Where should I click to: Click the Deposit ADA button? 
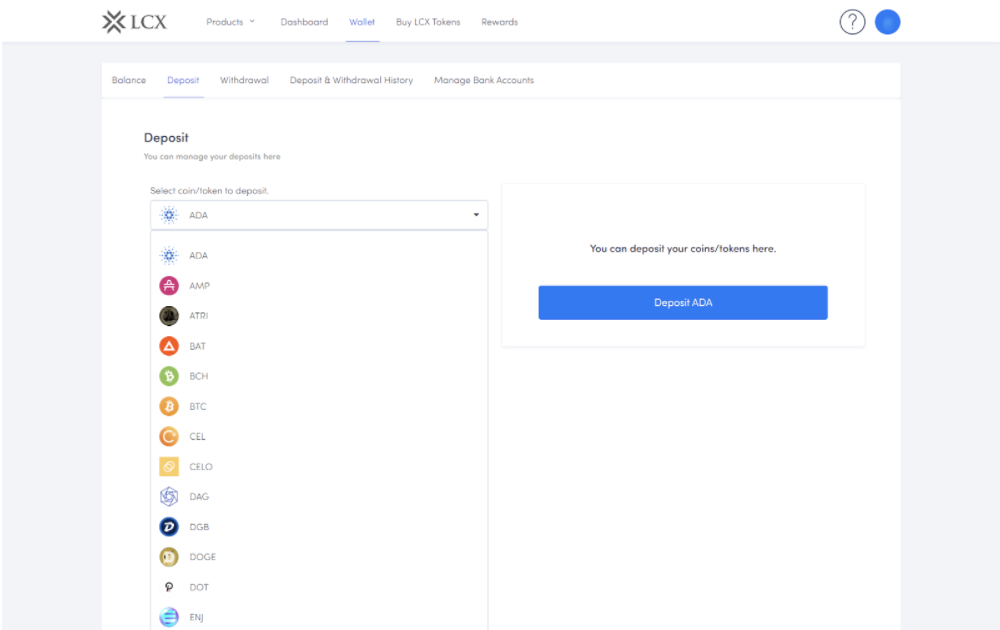(683, 303)
